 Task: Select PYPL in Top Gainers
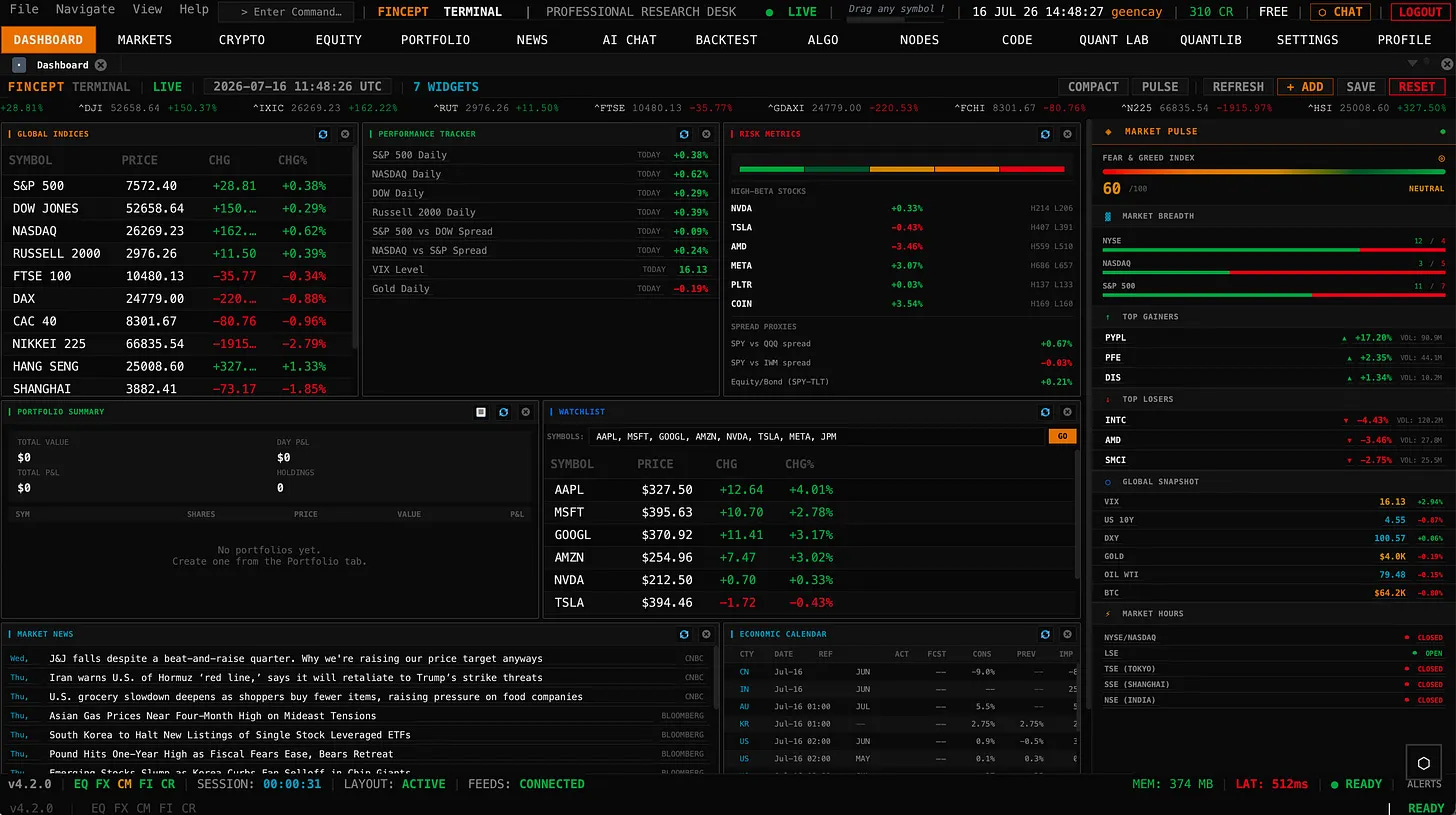[1274, 338]
